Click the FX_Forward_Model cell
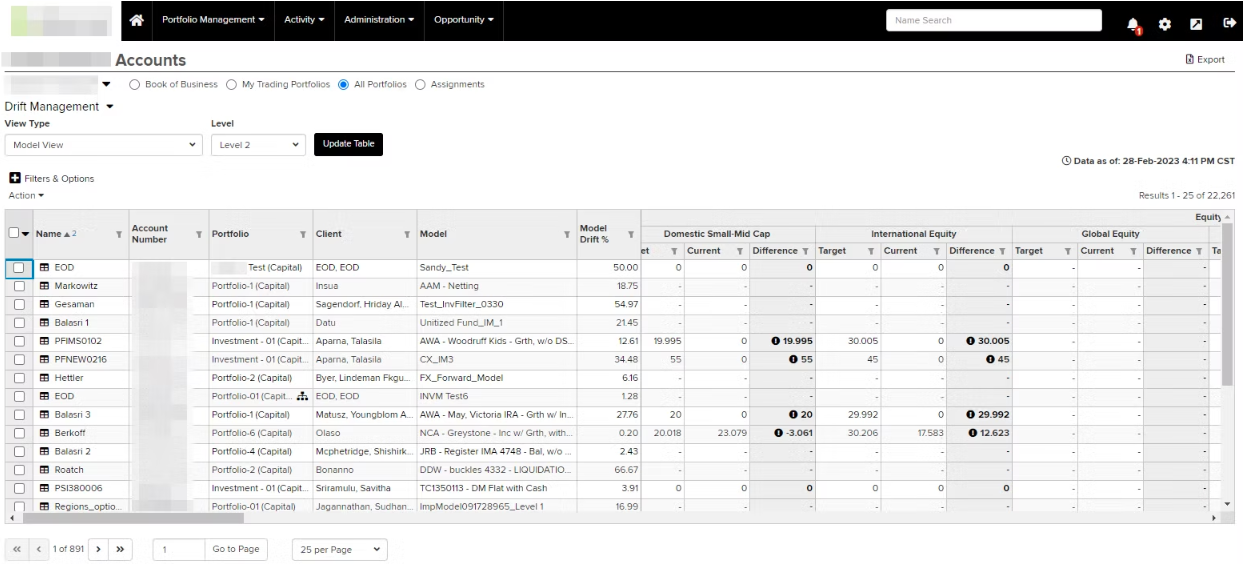The height and width of the screenshot is (572, 1243). pyautogui.click(x=497, y=378)
